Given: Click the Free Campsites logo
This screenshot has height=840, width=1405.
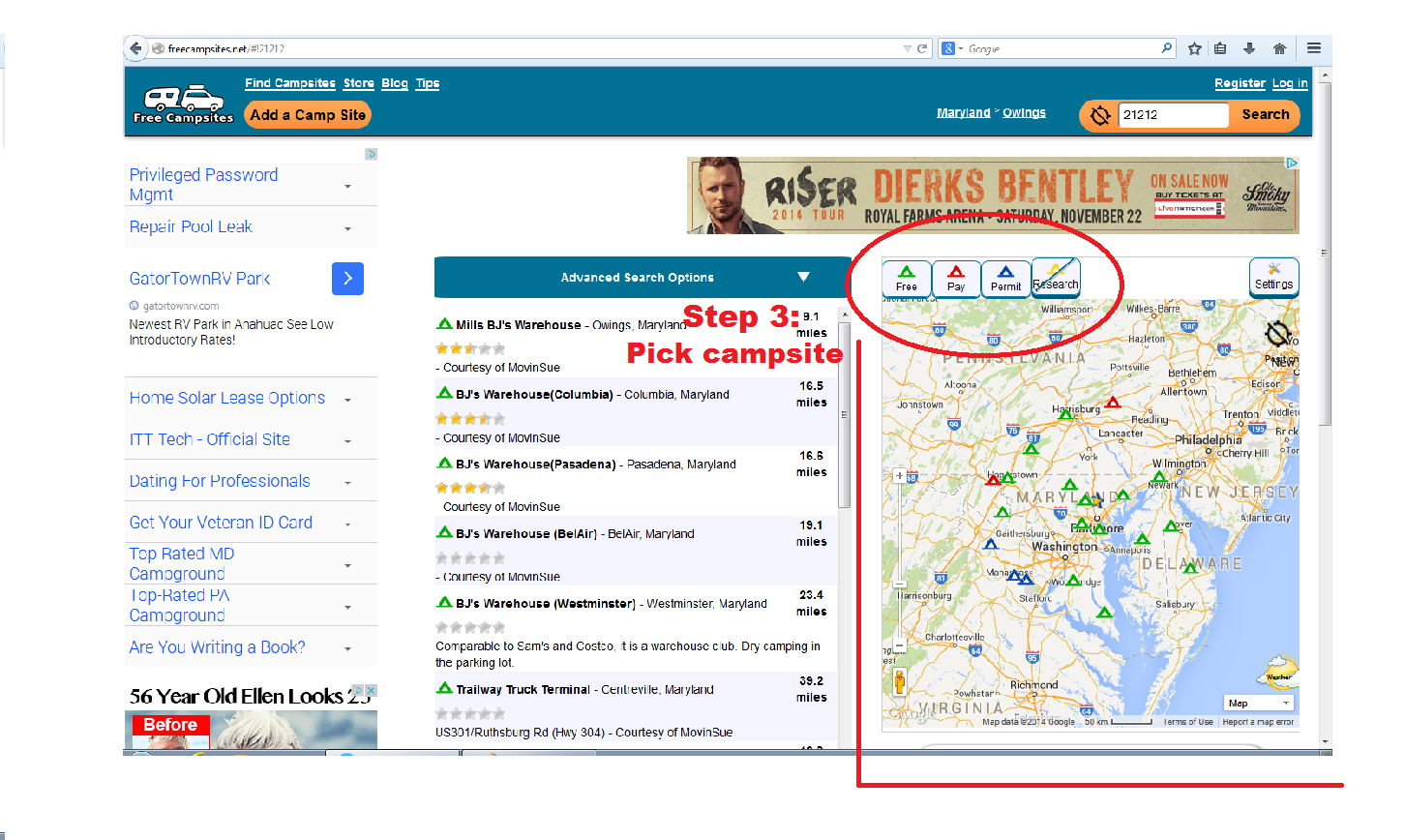Looking at the screenshot, I should 184,105.
